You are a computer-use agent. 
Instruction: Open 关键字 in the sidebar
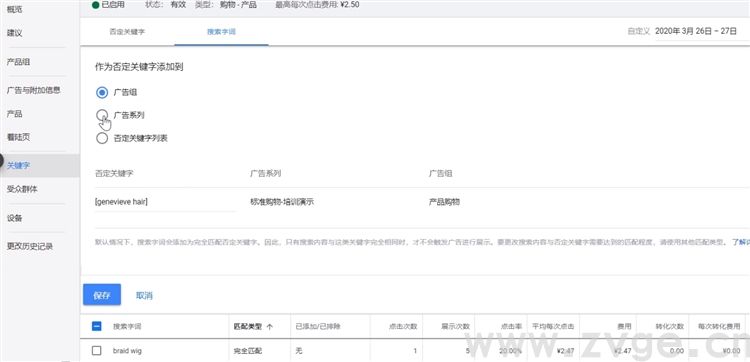tap(19, 165)
